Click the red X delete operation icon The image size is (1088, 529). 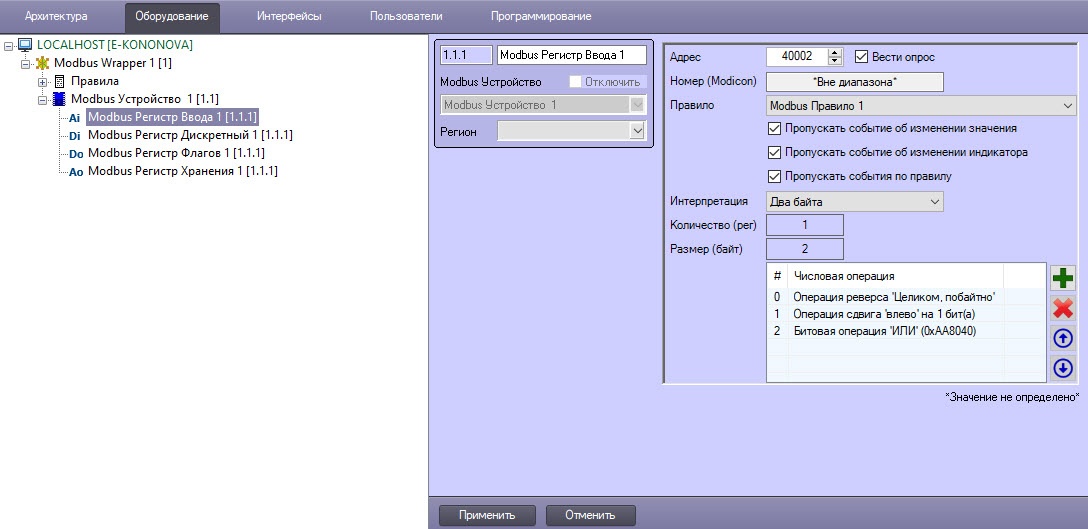(1062, 308)
